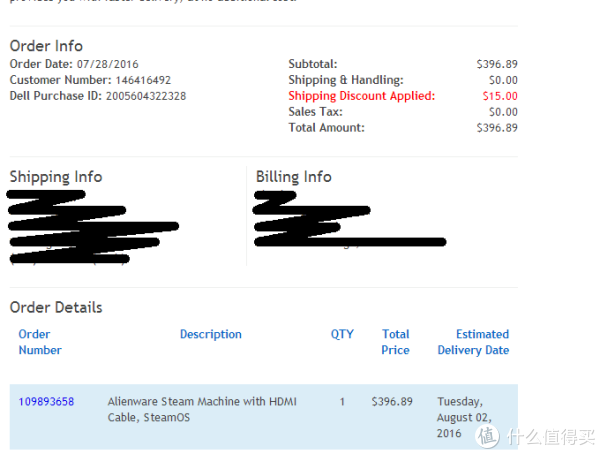Click the Dell Purchase ID number

(146, 96)
